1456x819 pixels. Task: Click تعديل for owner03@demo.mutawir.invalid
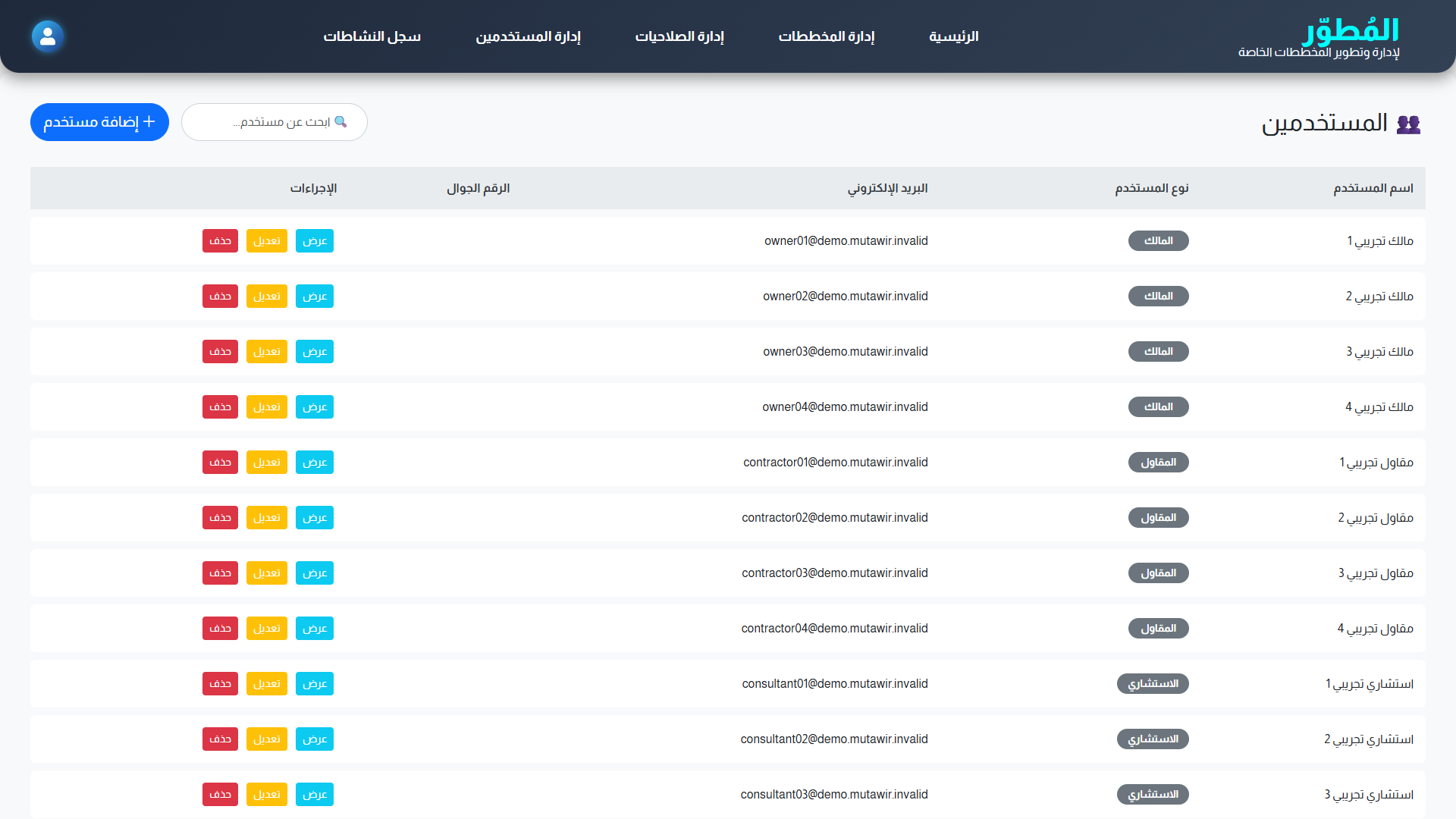coord(267,351)
